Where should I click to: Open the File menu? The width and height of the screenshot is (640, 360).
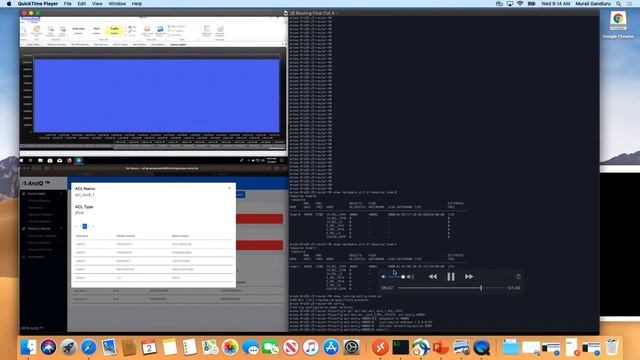tap(68, 4)
